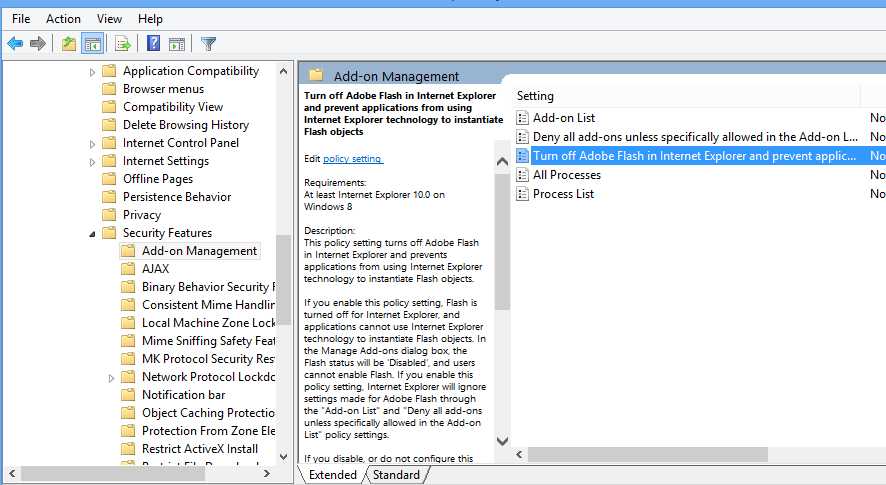This screenshot has height=485, width=886.
Task: Select the Add-on Management tree item
Action: click(199, 251)
